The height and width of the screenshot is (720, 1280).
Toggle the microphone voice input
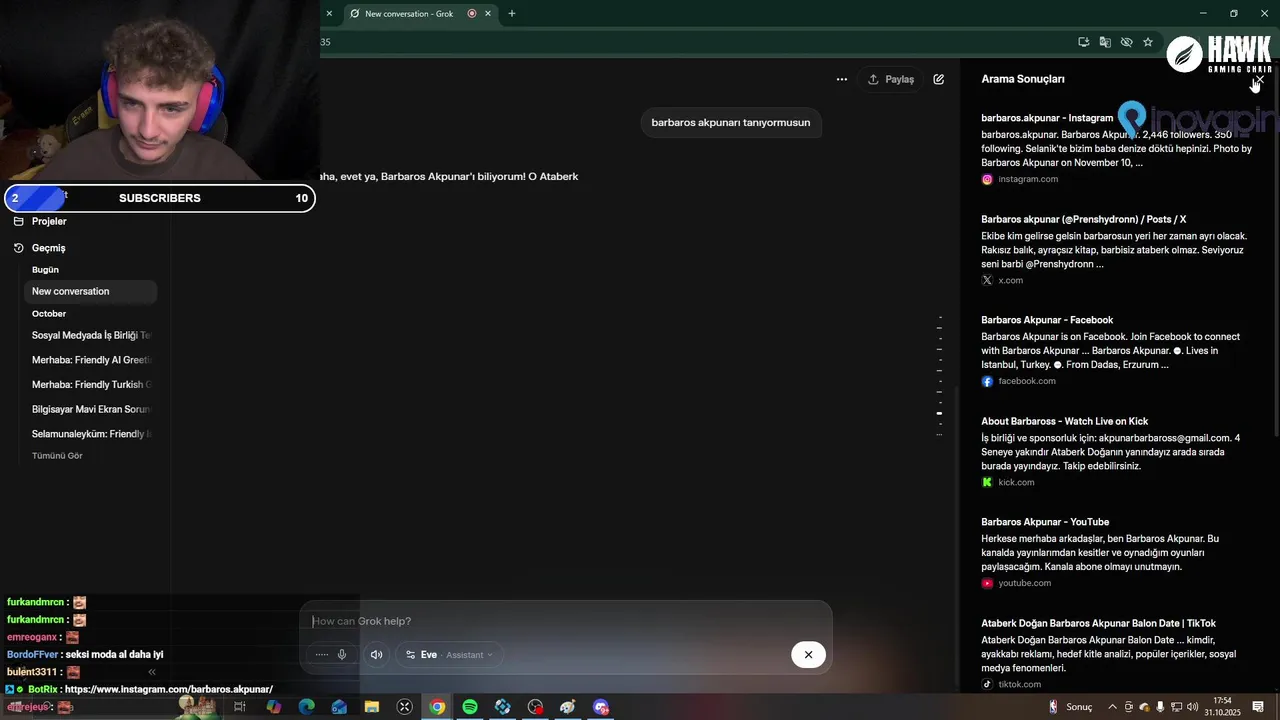[342, 655]
